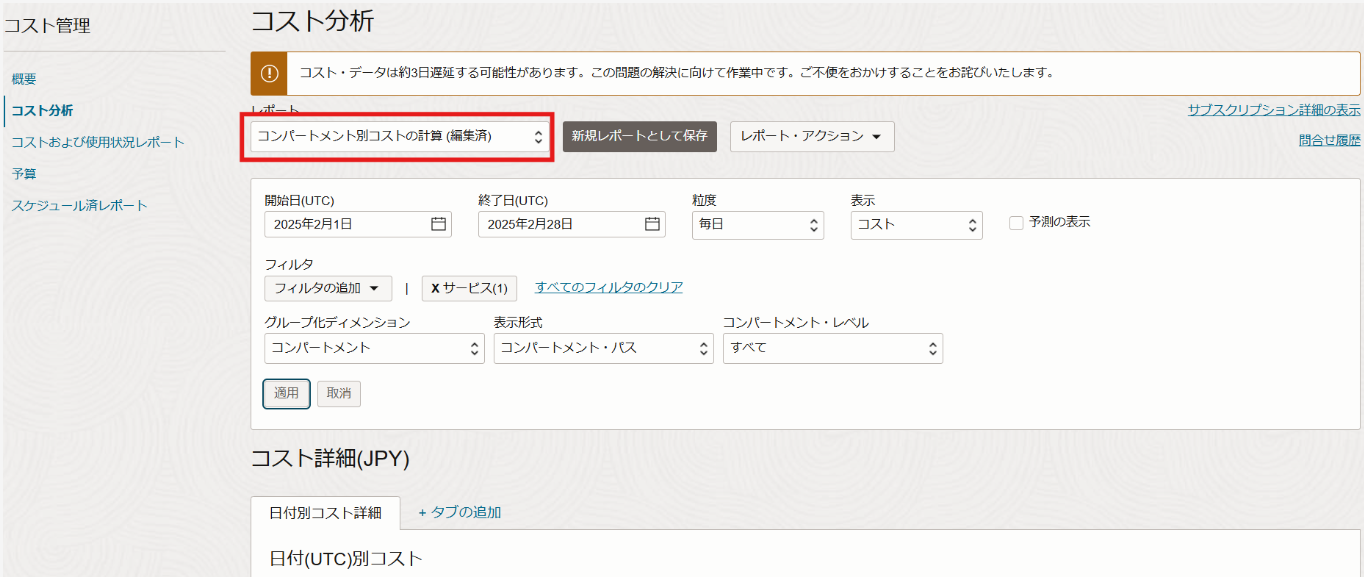
Task: Click すべてのフィルタのクリア link
Action: pyautogui.click(x=609, y=287)
